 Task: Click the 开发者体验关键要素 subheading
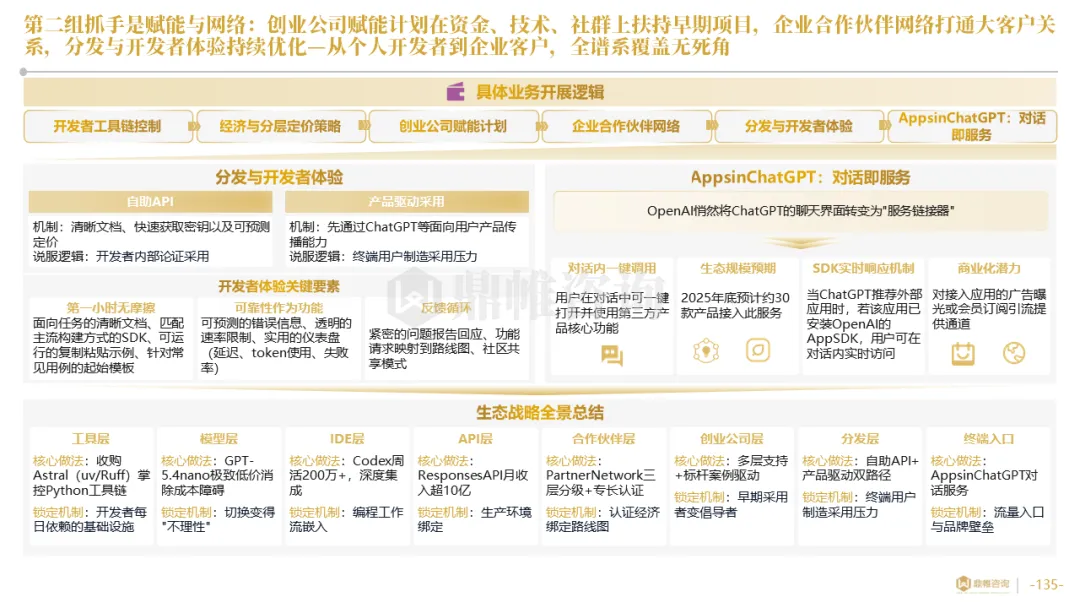(x=279, y=286)
